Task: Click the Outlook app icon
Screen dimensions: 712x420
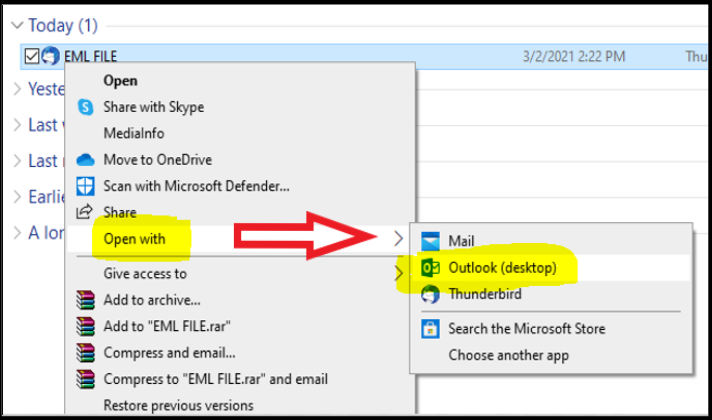Action: click(430, 268)
